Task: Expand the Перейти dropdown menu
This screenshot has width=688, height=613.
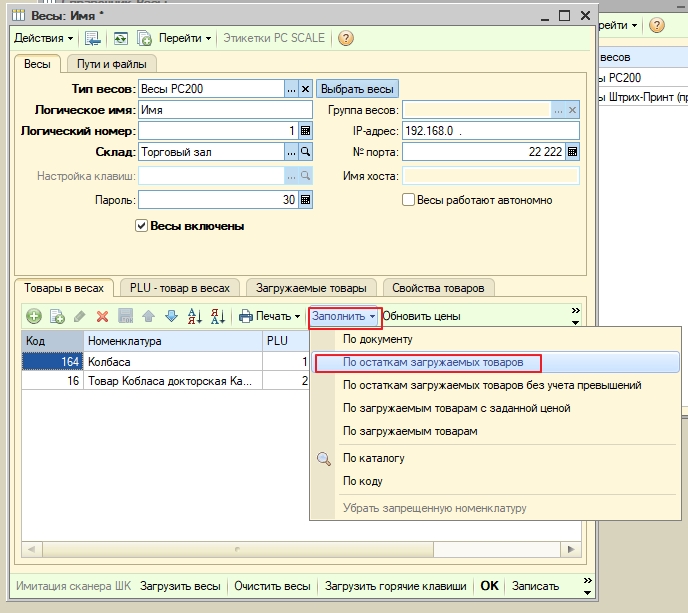Action: click(x=185, y=38)
